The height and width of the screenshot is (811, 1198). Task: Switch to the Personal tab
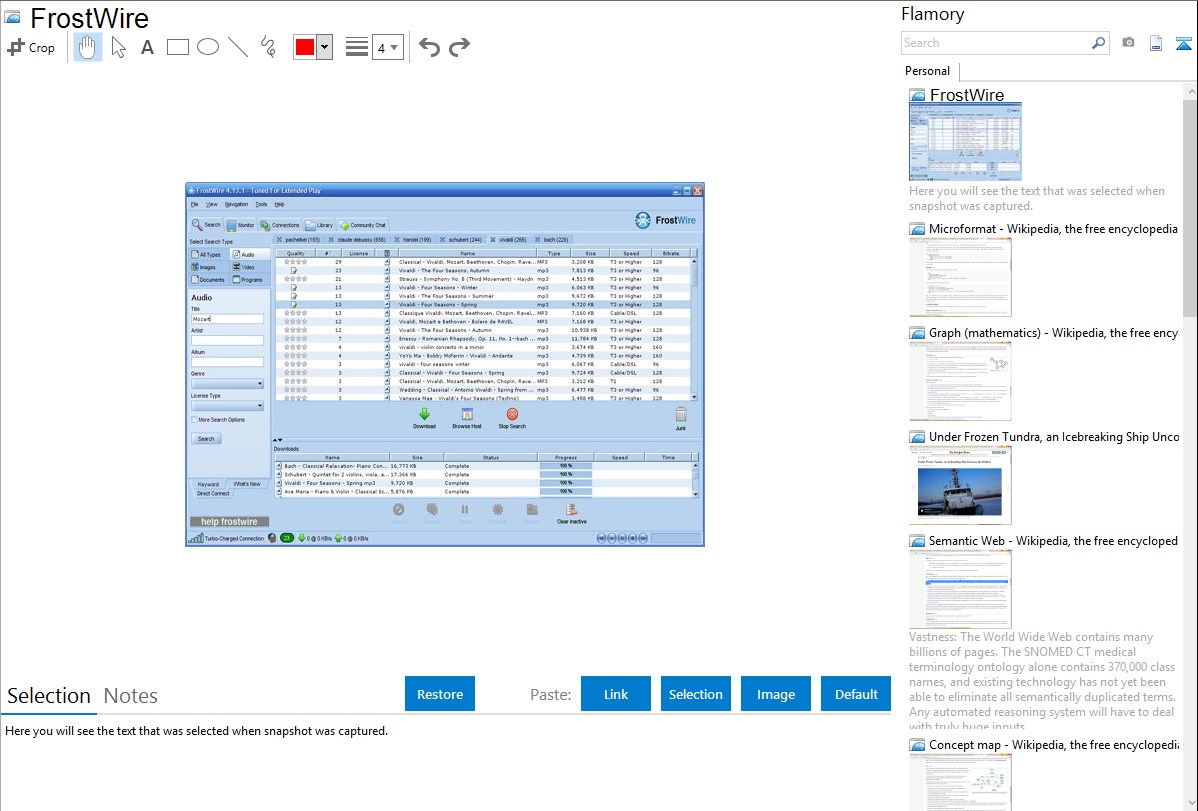(928, 71)
